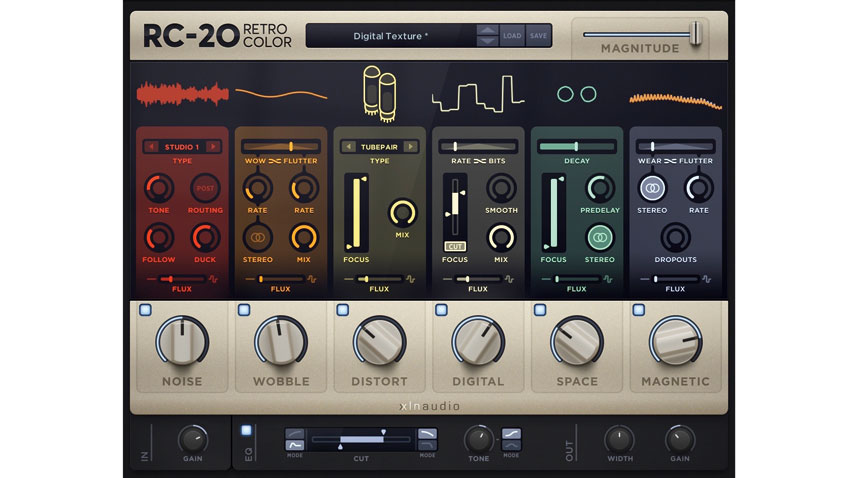Toggle the Noise module enable checkbox
Viewport: 850px width, 478px height.
pyautogui.click(x=145, y=310)
